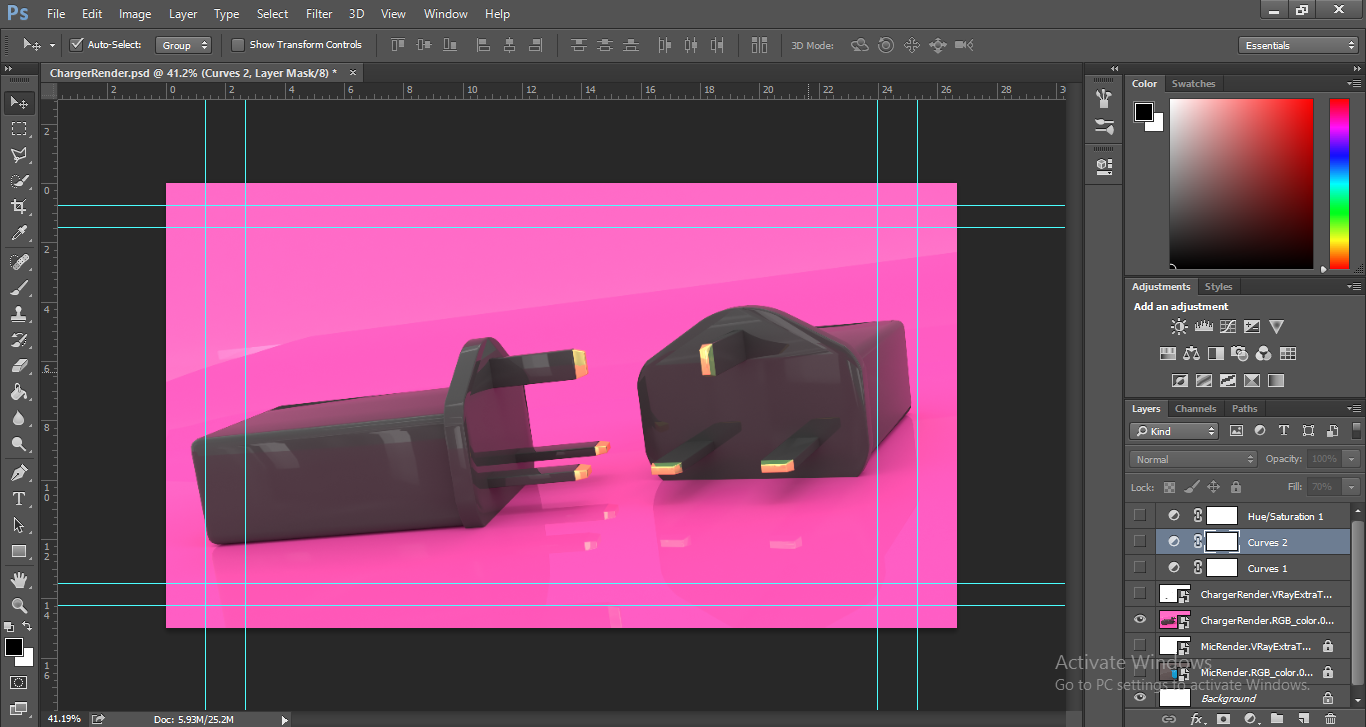1366x727 pixels.
Task: Click the foreground color swatch in toolbox
Action: click(14, 648)
